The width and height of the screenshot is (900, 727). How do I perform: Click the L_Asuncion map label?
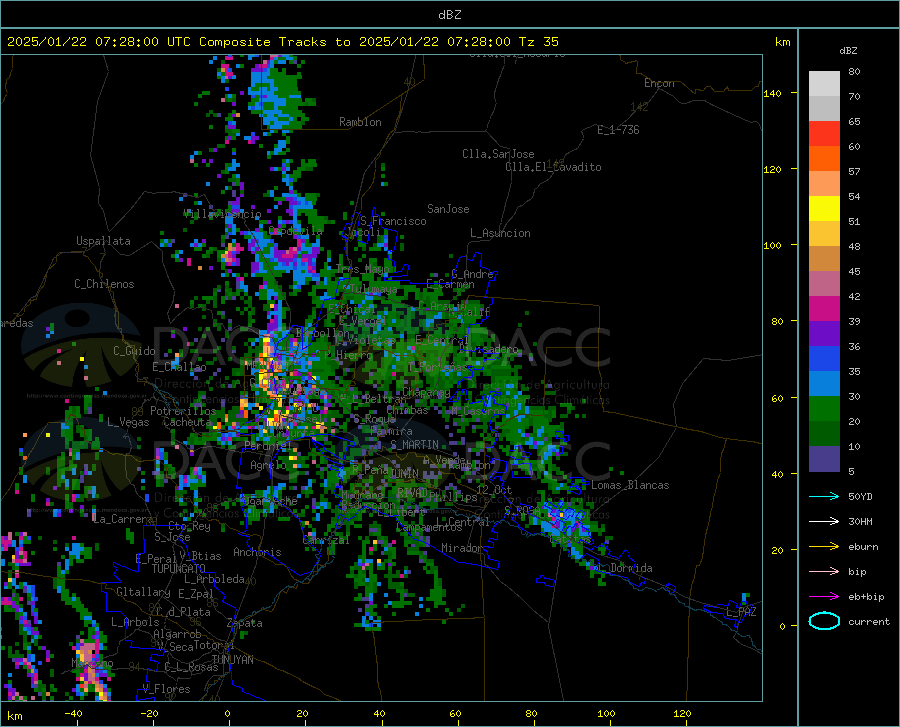click(500, 233)
